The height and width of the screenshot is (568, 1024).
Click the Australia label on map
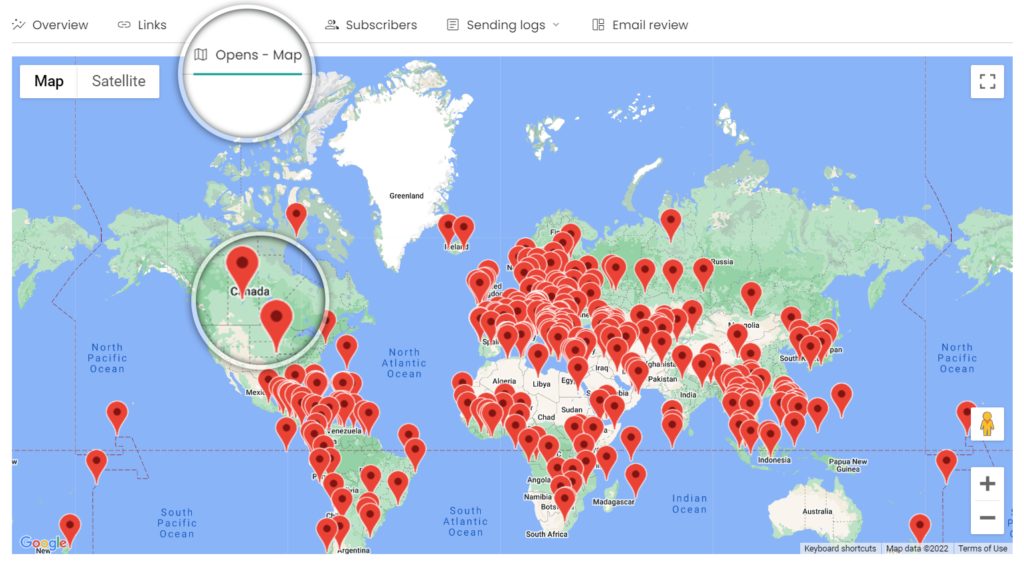point(817,511)
